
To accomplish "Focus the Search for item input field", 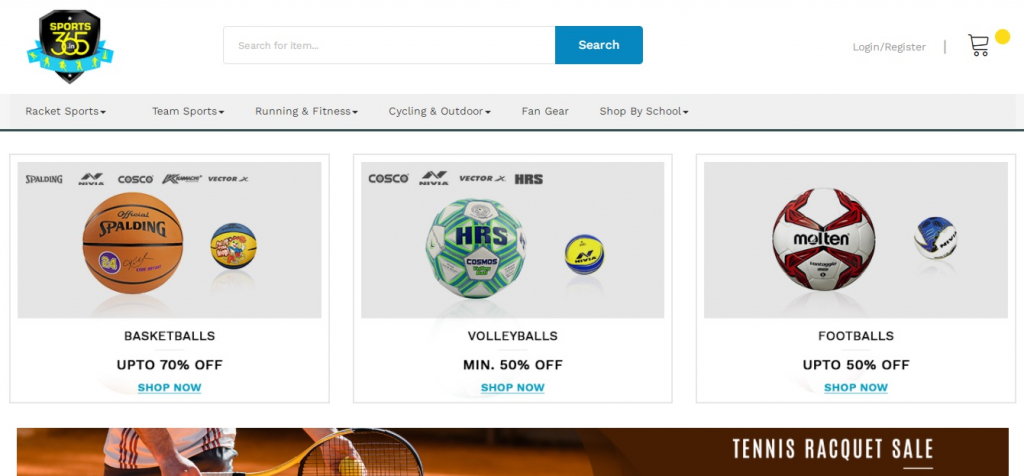I will tap(389, 45).
